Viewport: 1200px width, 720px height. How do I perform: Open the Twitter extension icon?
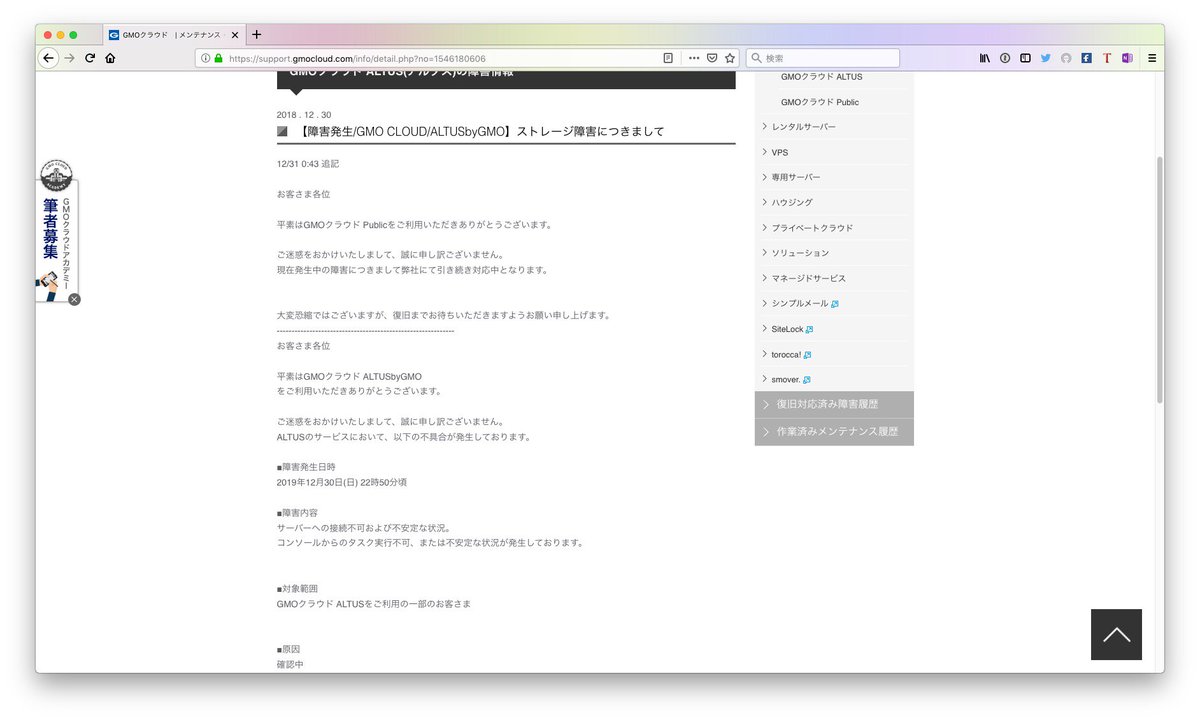[x=1046, y=58]
